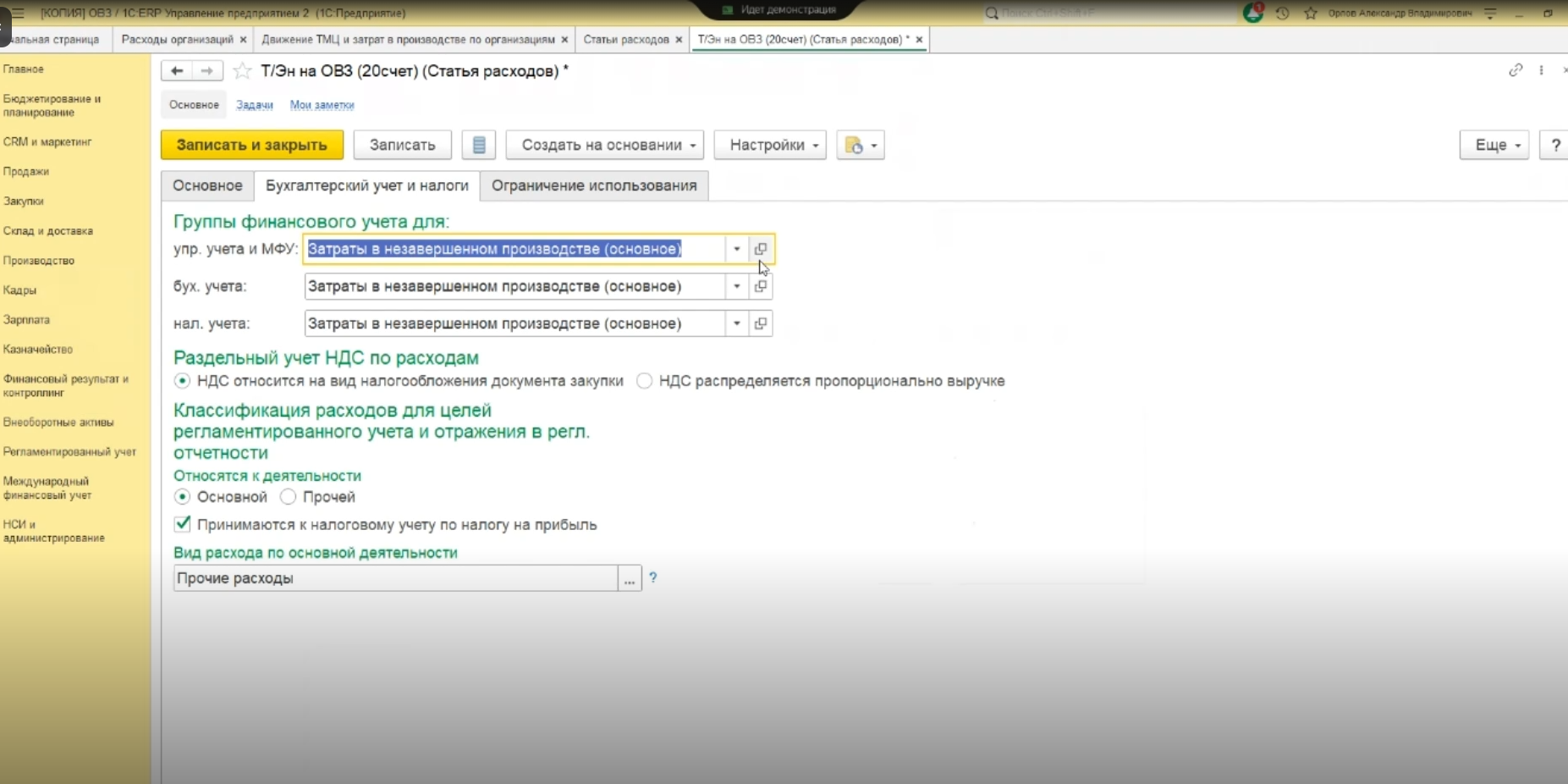Open the Еще dropdown menu
Screen dimensions: 1568x784
[x=1494, y=145]
